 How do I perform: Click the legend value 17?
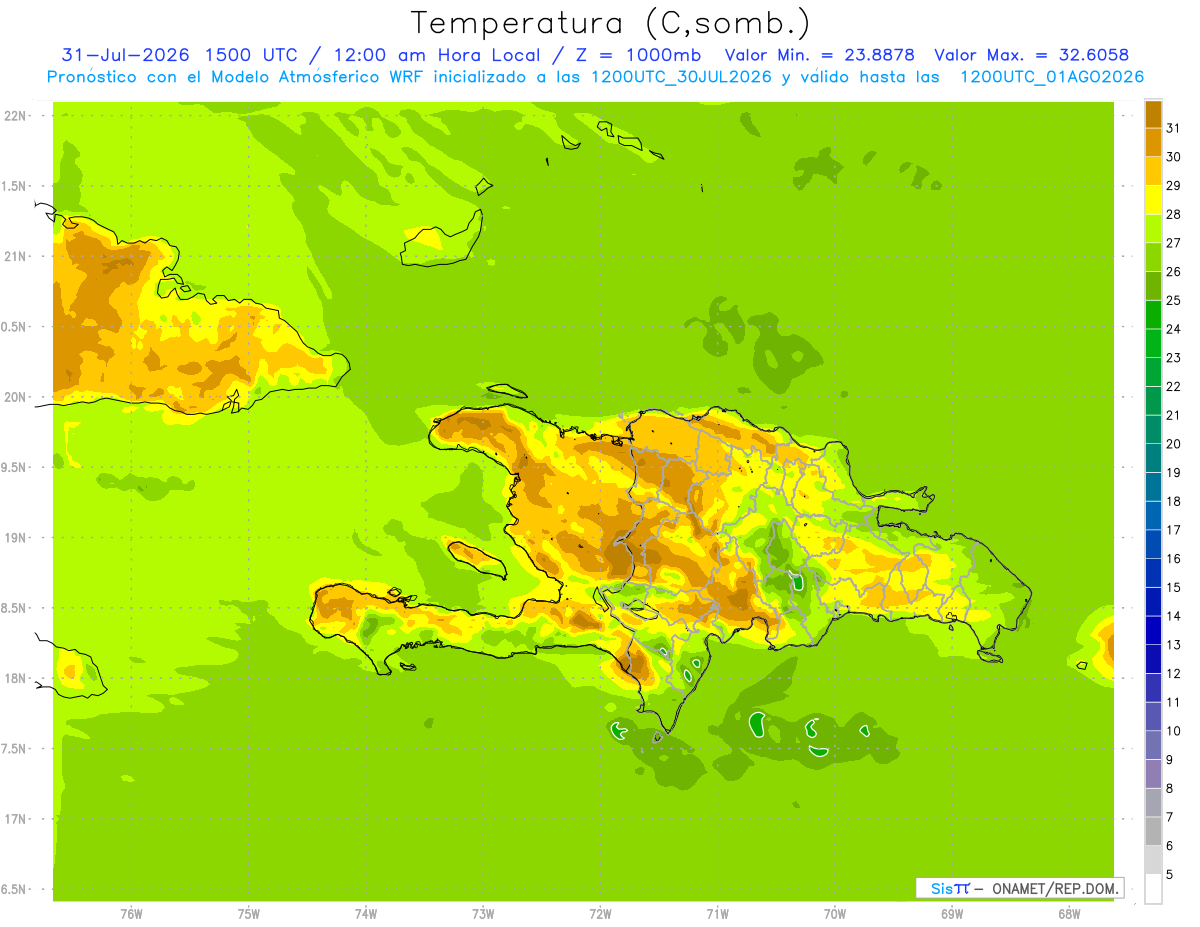[x=1173, y=530]
